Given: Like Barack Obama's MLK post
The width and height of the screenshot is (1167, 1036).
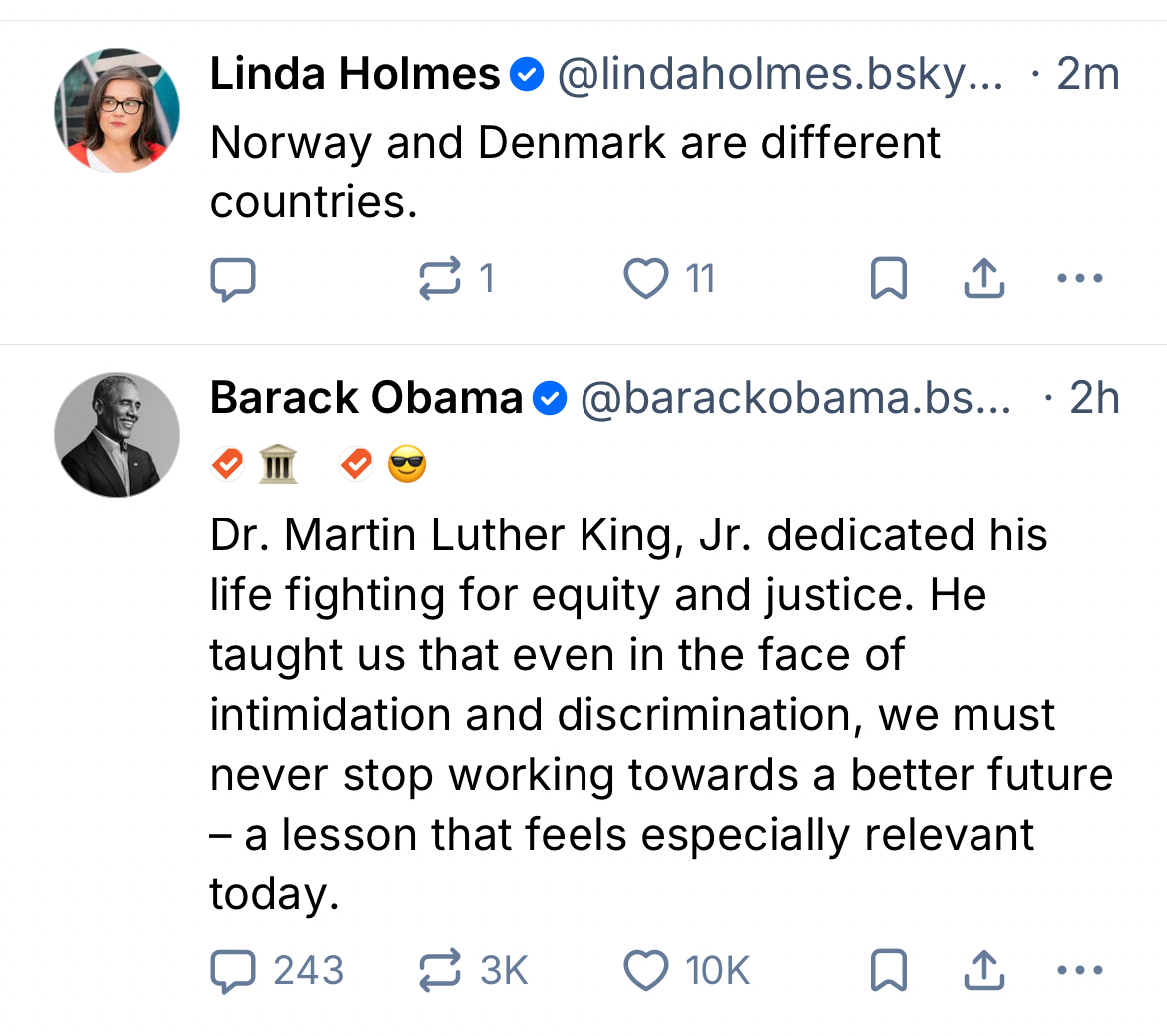Looking at the screenshot, I should pyautogui.click(x=645, y=970).
